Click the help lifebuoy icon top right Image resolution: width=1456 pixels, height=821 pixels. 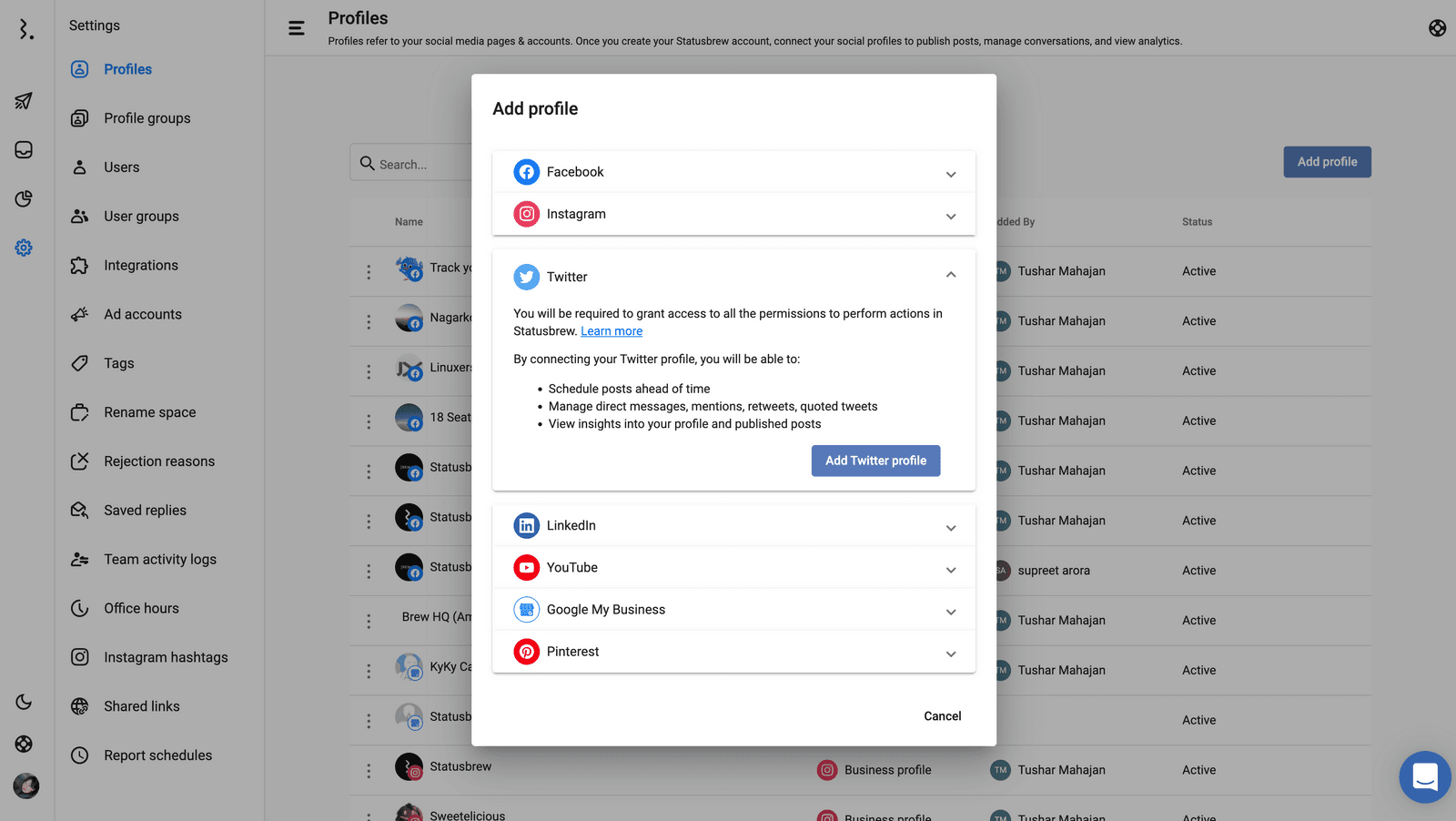pyautogui.click(x=1437, y=28)
